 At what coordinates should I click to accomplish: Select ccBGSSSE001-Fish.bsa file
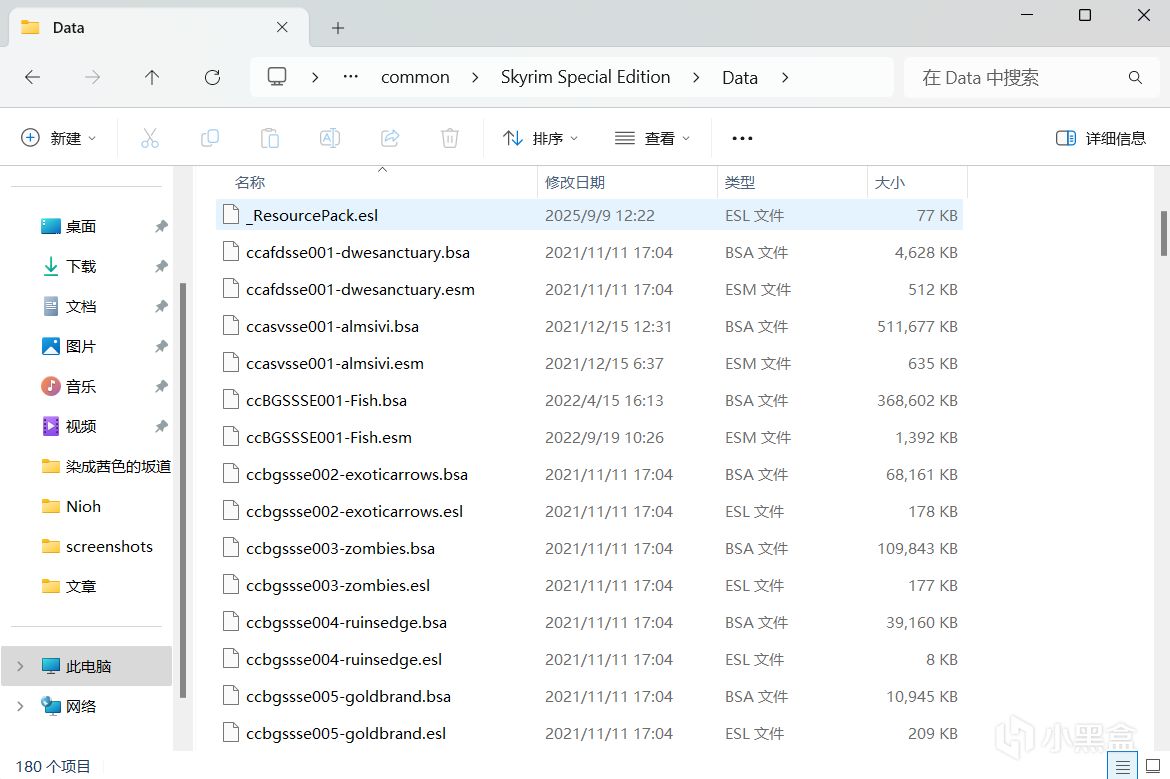(x=589, y=401)
